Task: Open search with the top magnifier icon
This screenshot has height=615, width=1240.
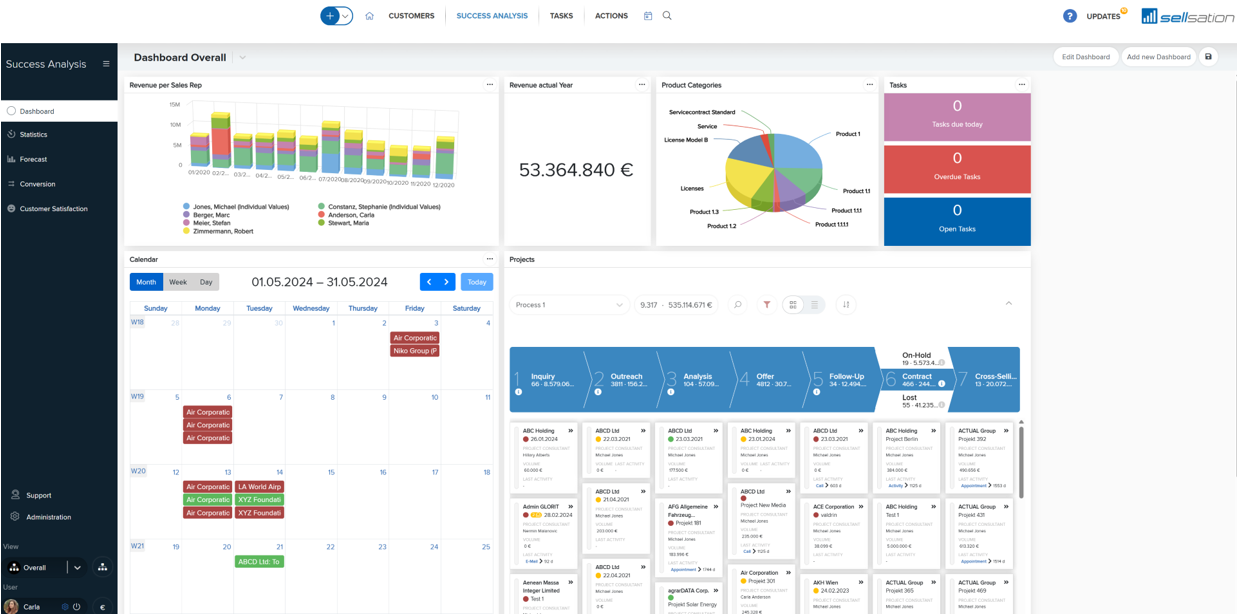Action: pos(667,16)
